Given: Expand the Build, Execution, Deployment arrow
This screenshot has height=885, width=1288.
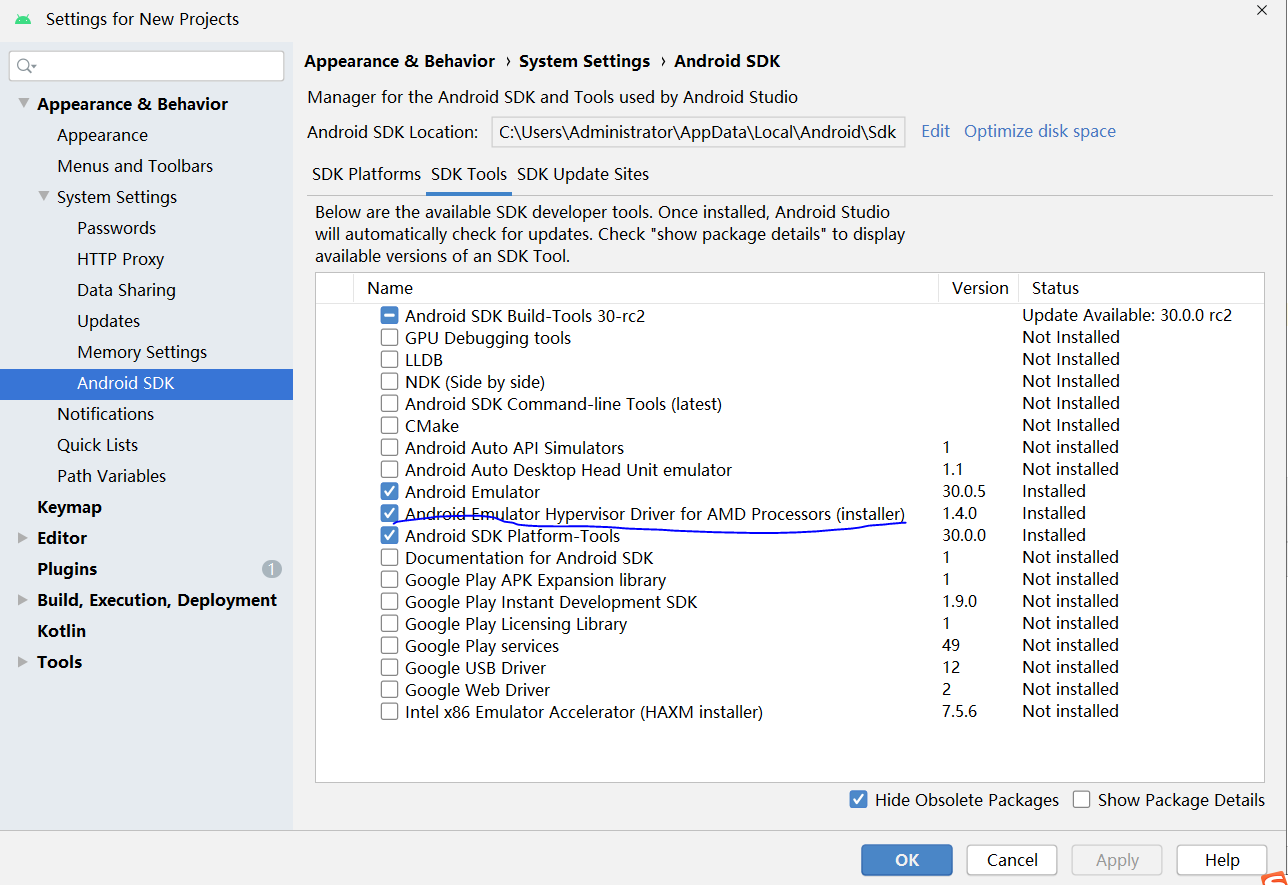Looking at the screenshot, I should [x=23, y=600].
